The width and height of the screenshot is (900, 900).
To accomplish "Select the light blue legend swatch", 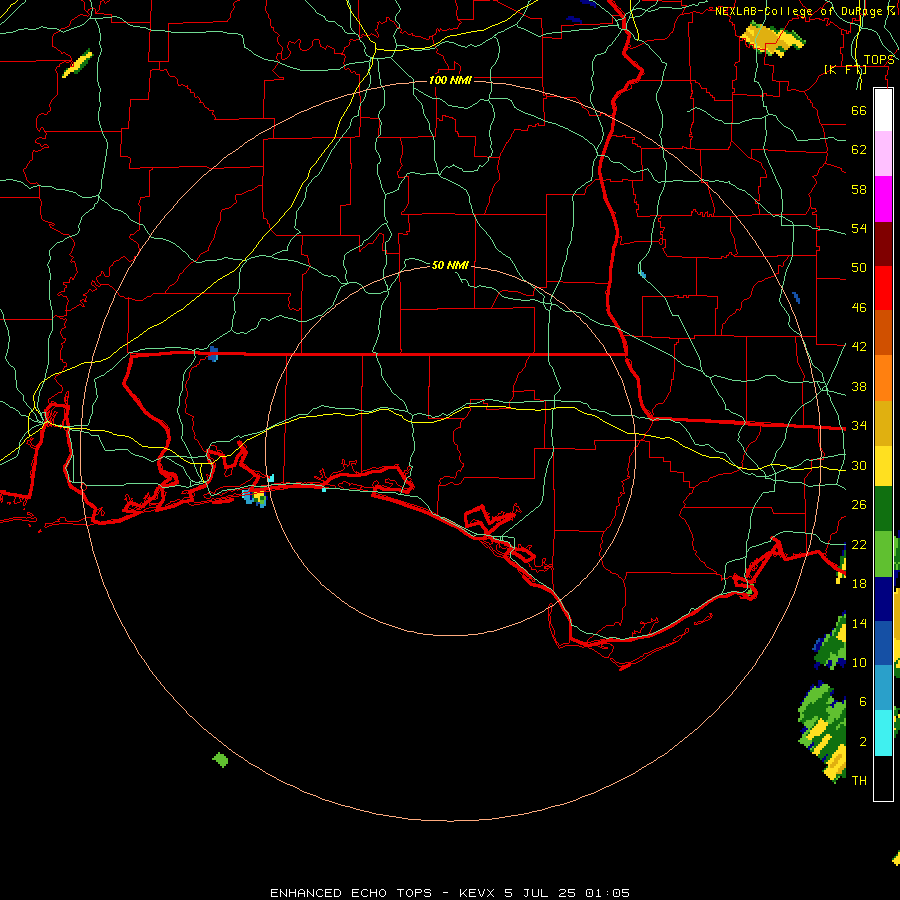I will (x=883, y=687).
